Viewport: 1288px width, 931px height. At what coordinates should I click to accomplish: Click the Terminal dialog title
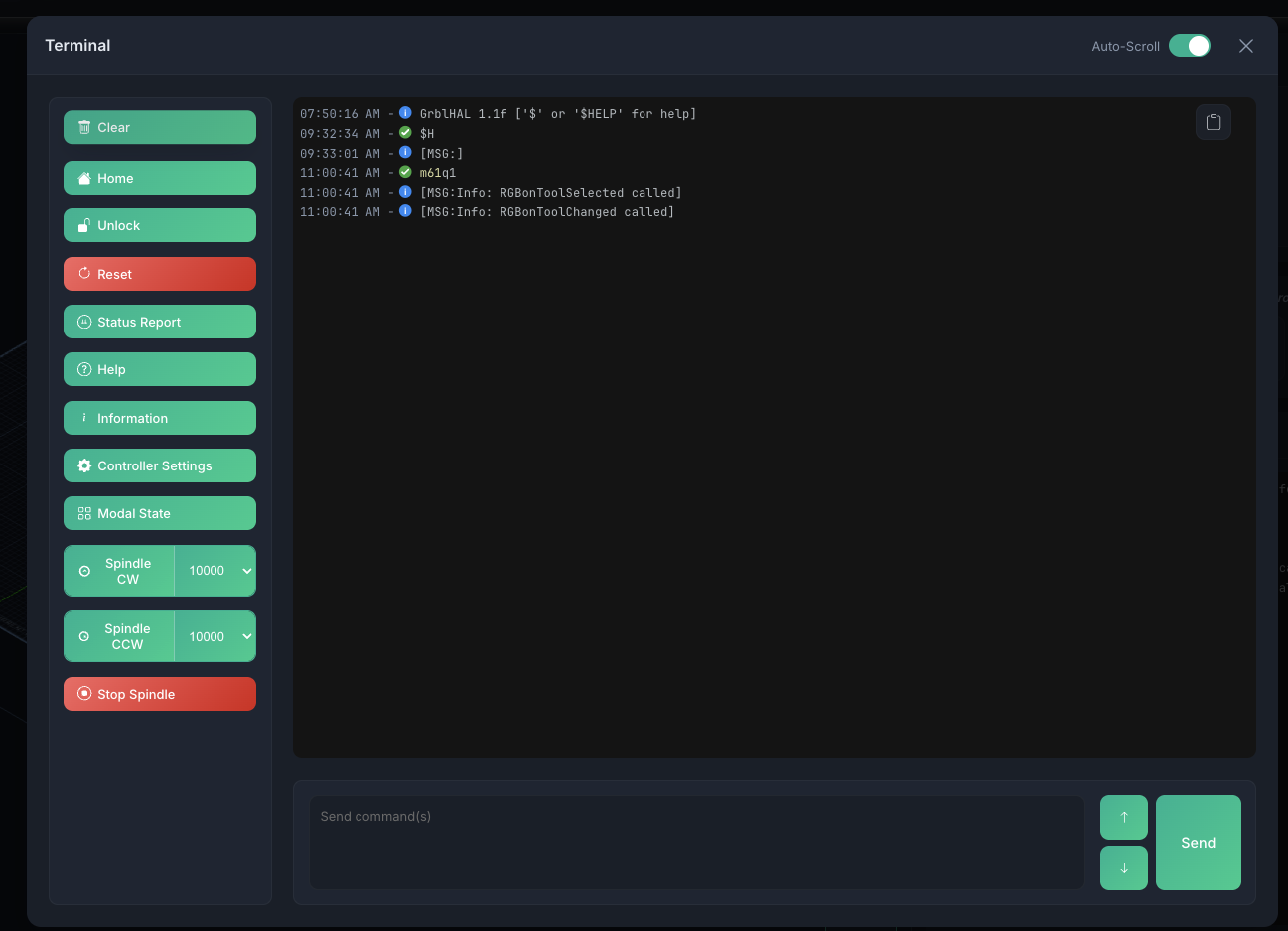coord(77,45)
